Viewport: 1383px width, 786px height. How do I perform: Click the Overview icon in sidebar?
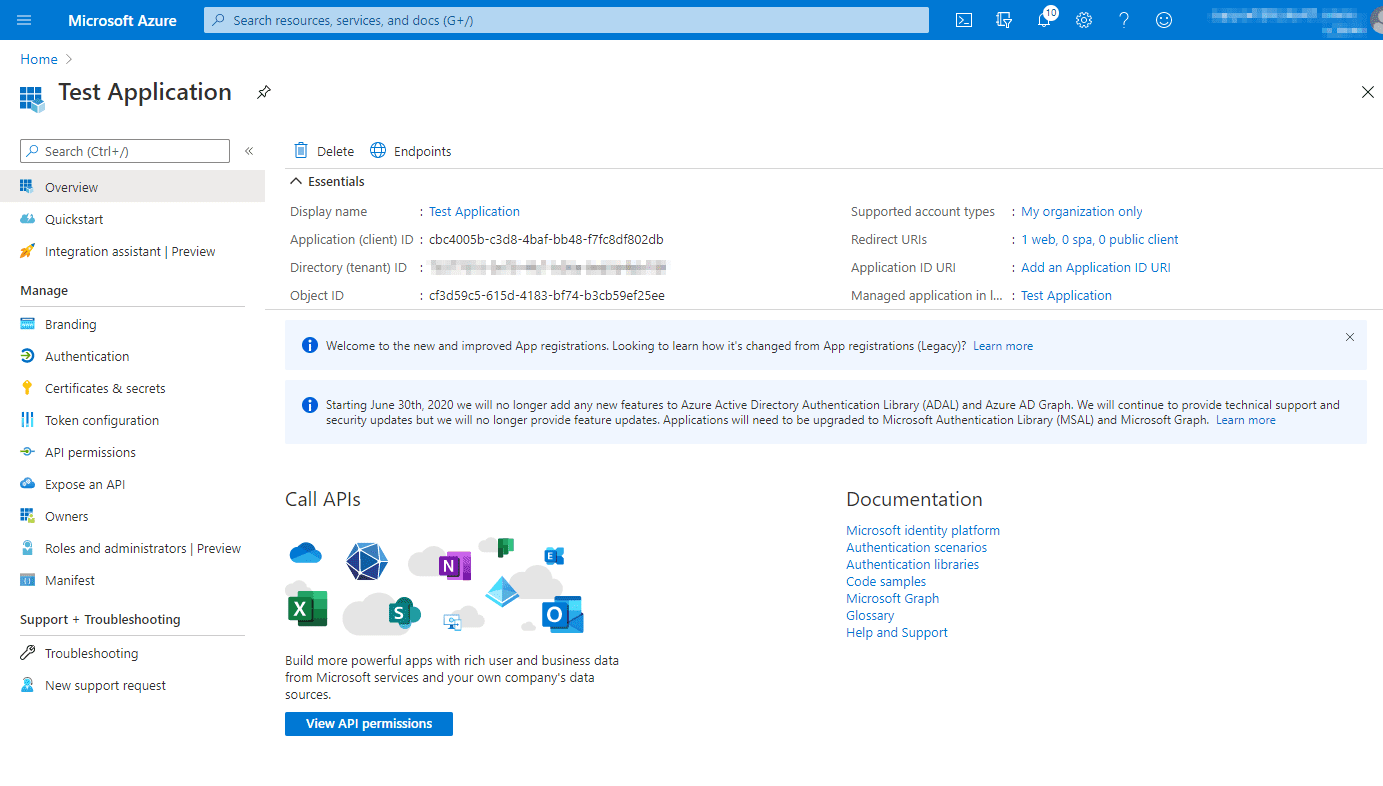27,187
